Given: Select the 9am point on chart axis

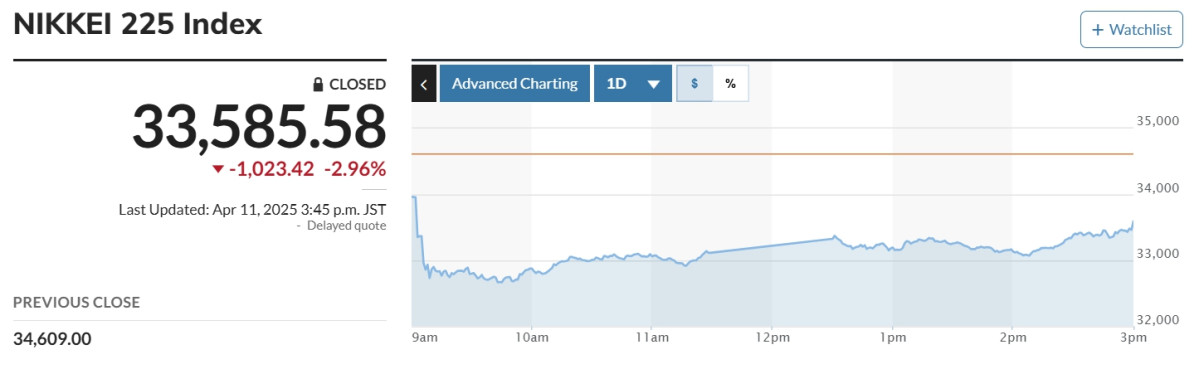Looking at the screenshot, I should pos(424,338).
